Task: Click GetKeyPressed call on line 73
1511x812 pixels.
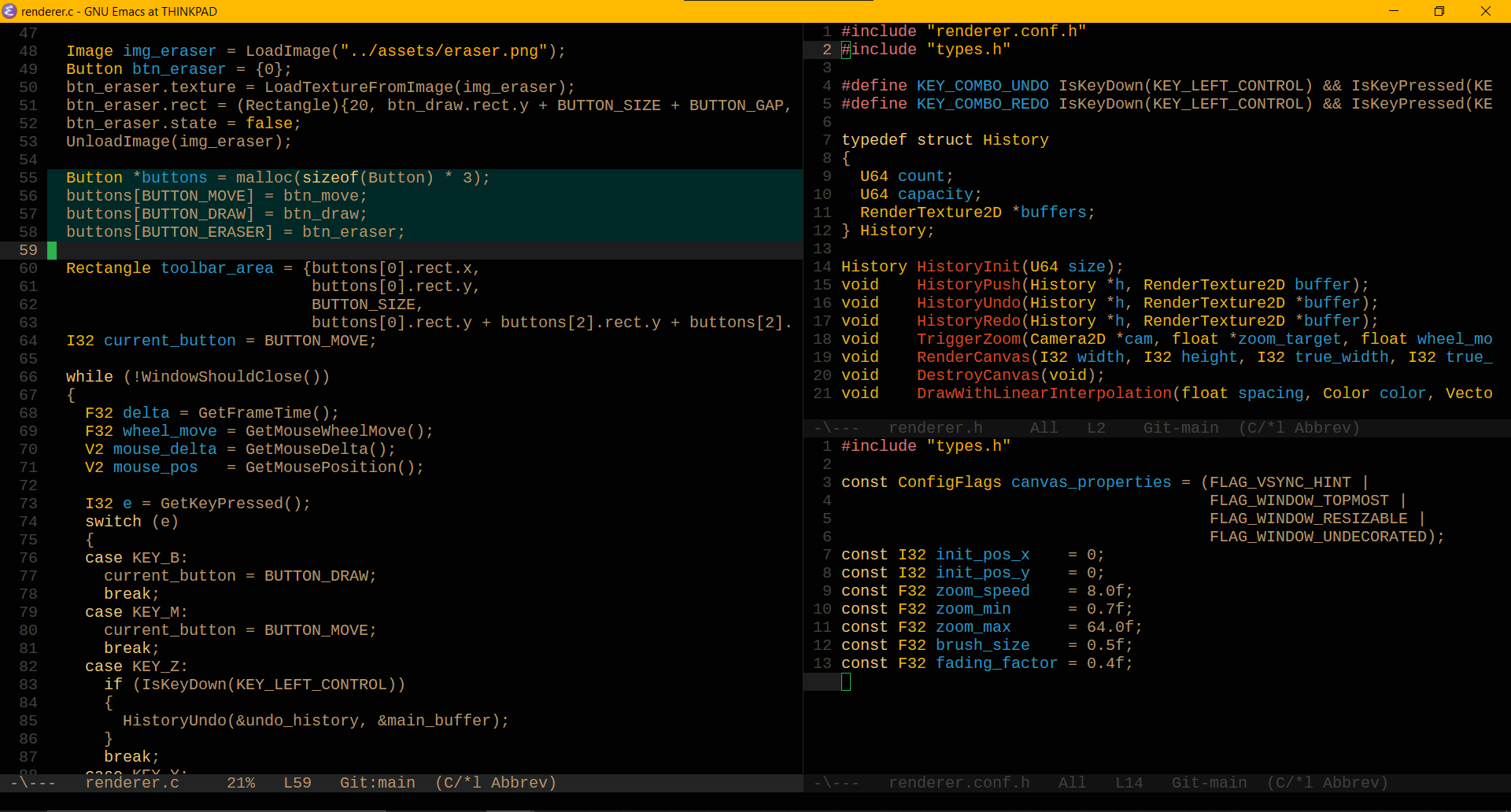Action: [222, 504]
